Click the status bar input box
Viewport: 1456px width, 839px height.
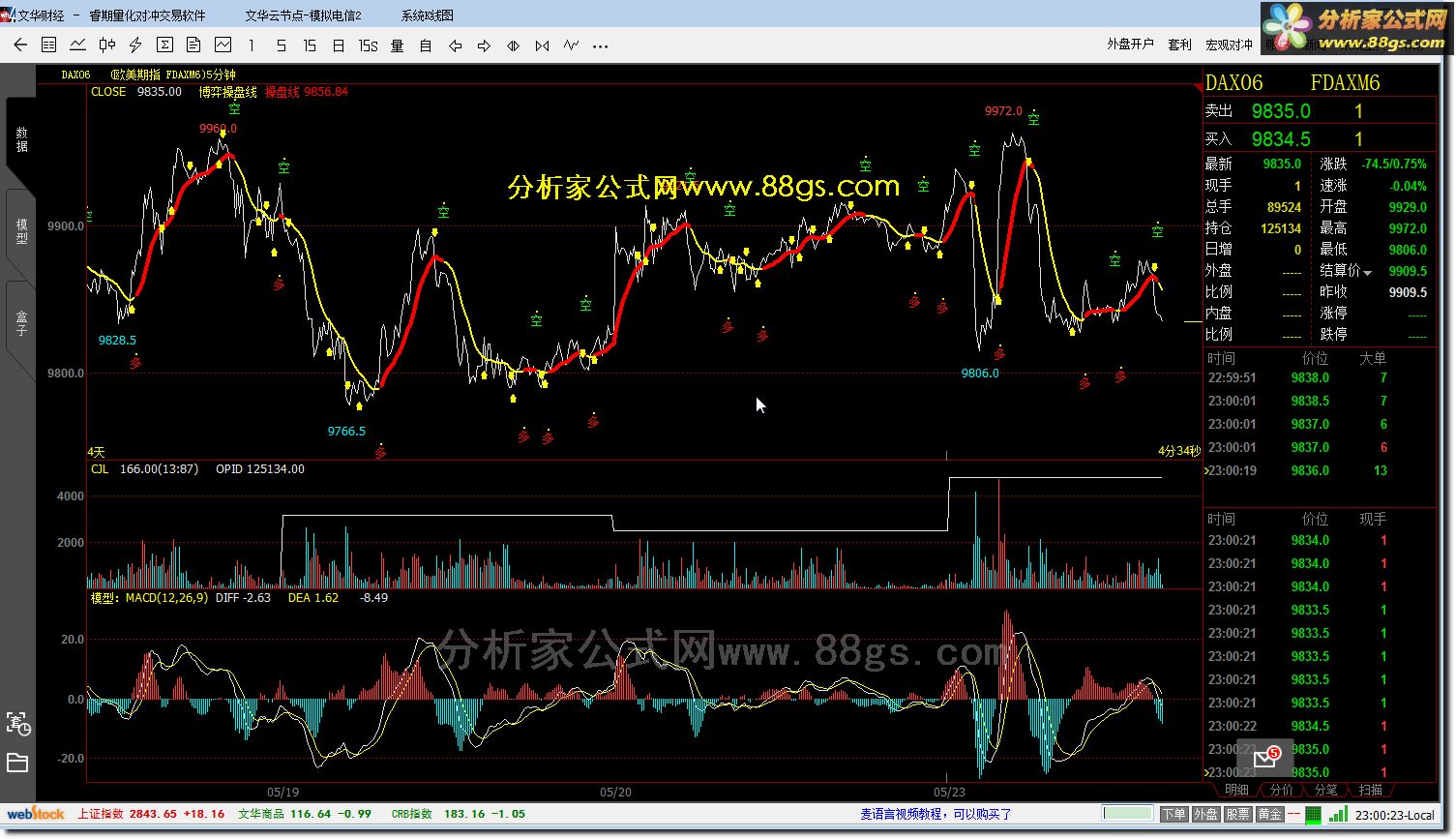click(x=1128, y=814)
